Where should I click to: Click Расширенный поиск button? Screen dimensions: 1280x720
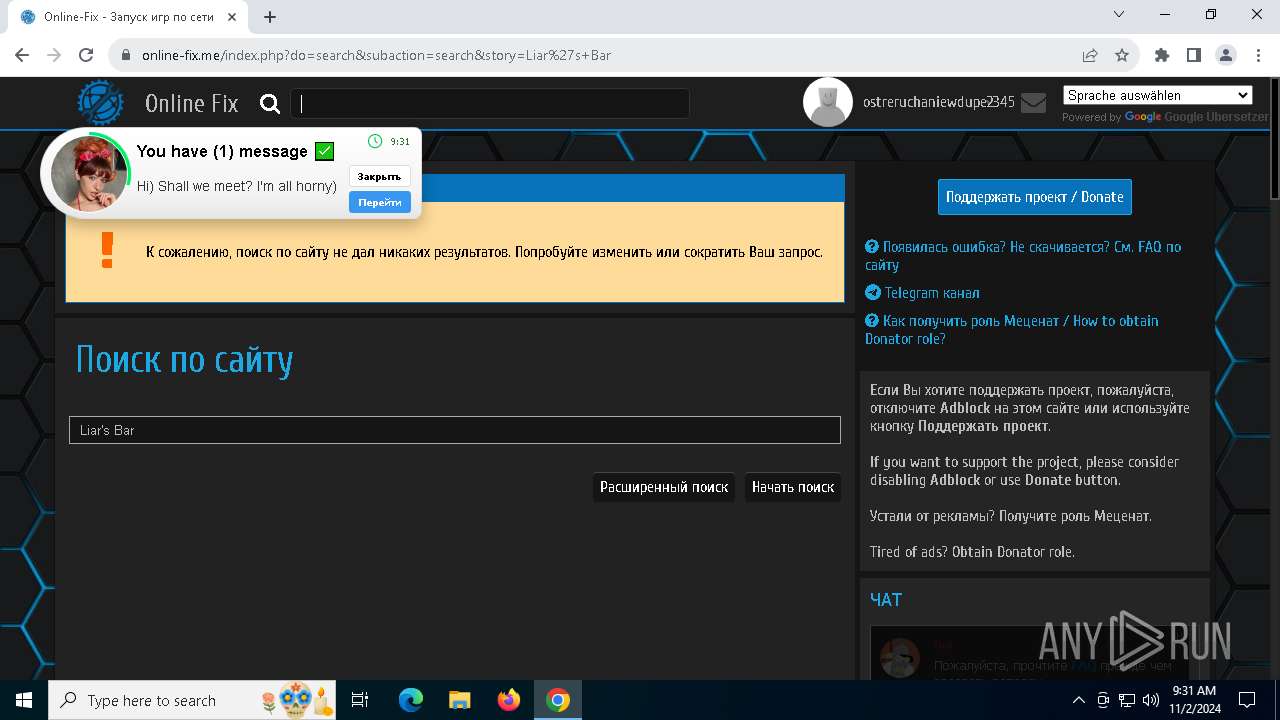coord(664,487)
